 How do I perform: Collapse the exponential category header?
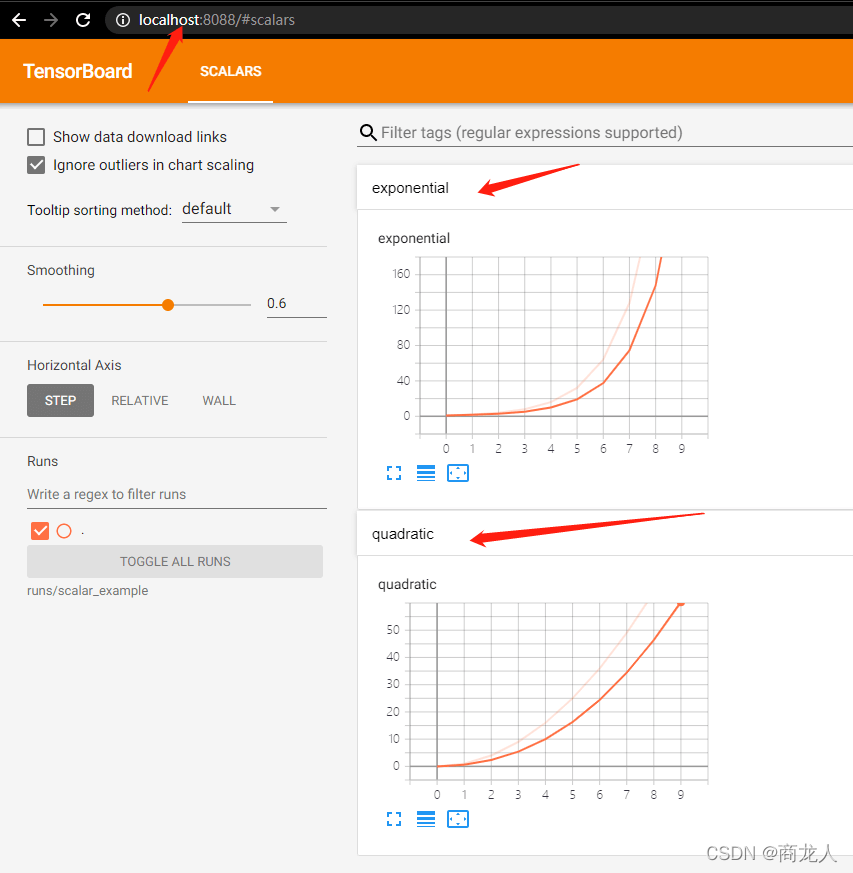click(x=605, y=188)
